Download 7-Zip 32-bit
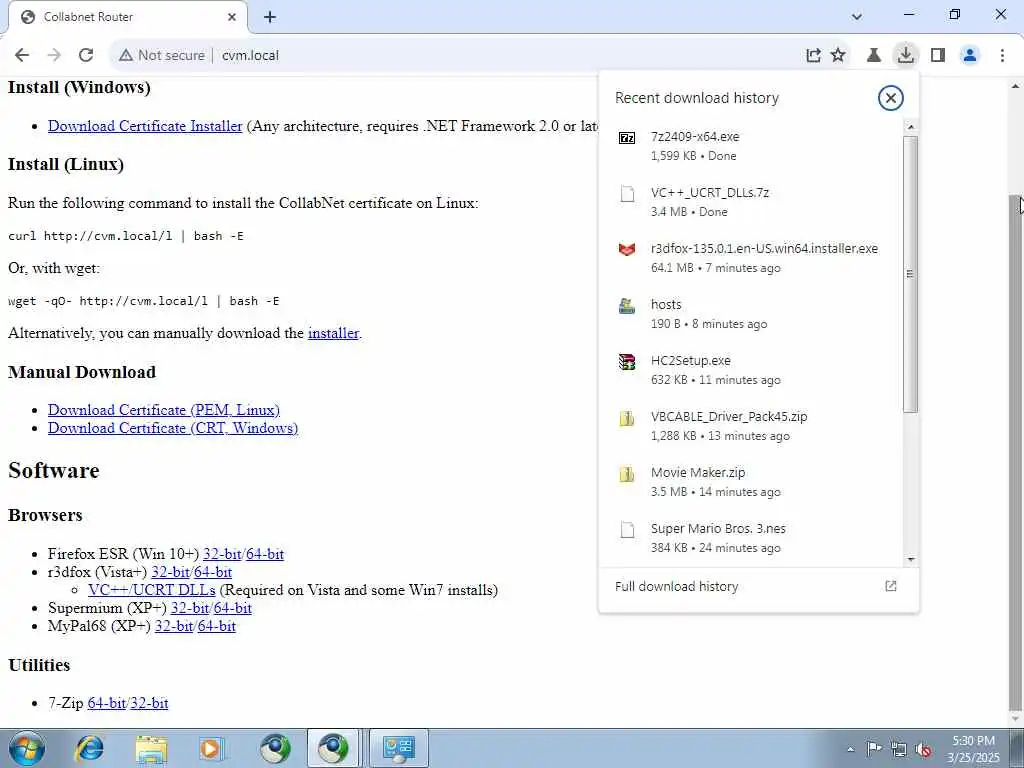Viewport: 1024px width, 768px height. point(150,703)
